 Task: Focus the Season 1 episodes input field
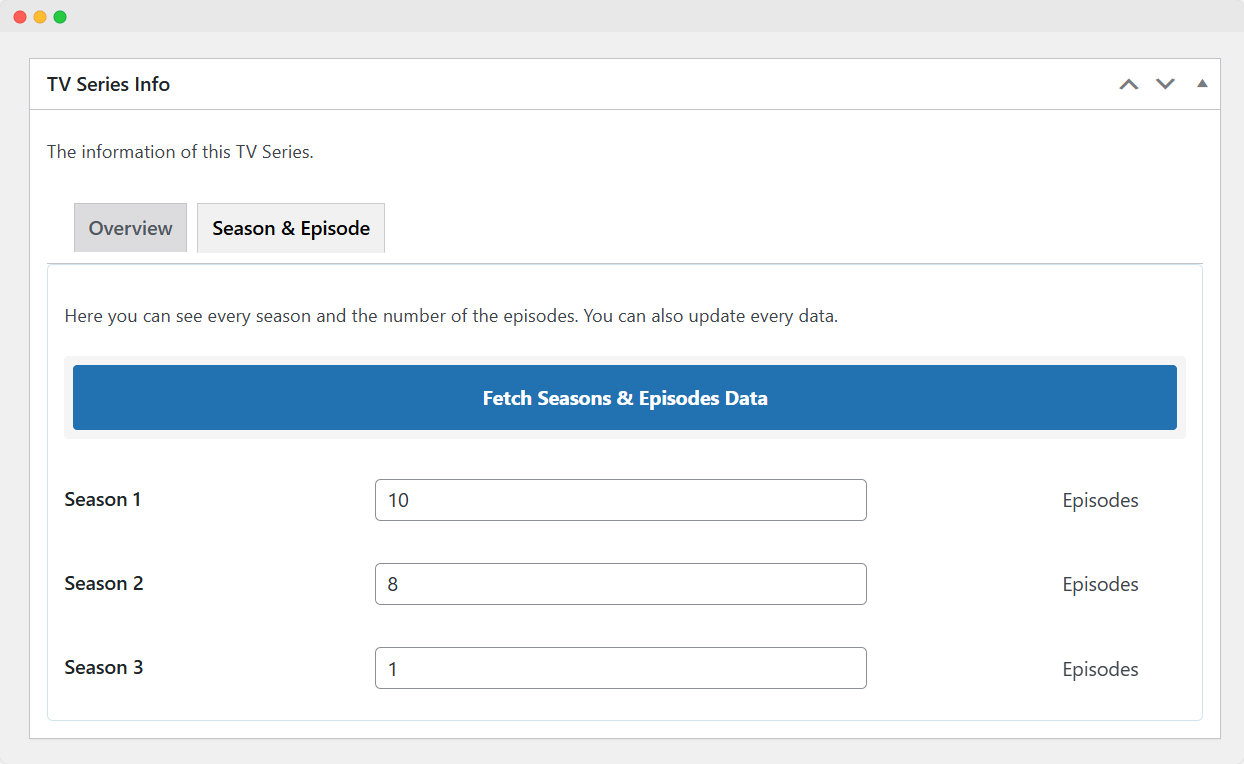[x=621, y=500]
